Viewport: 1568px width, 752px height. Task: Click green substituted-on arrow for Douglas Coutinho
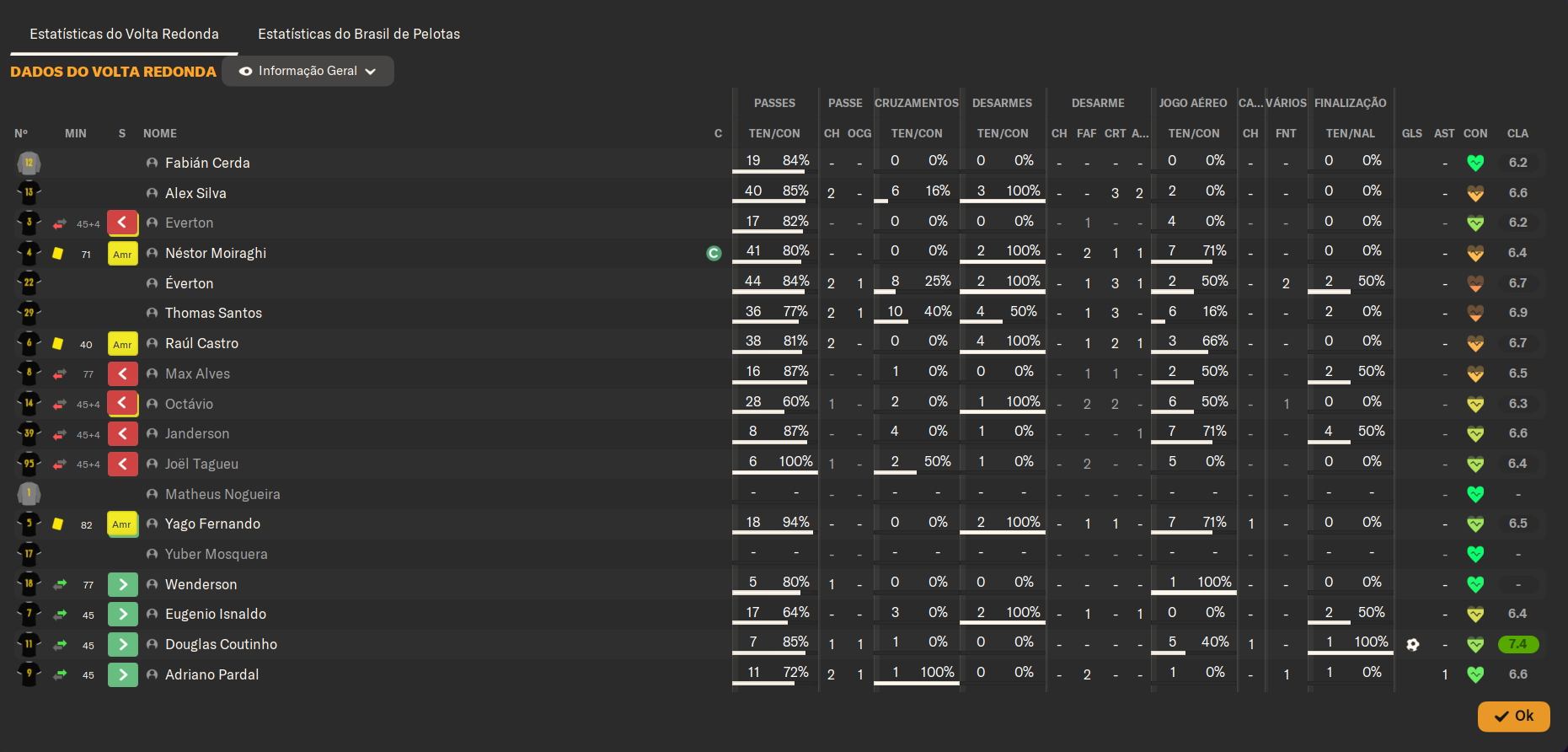(x=123, y=645)
